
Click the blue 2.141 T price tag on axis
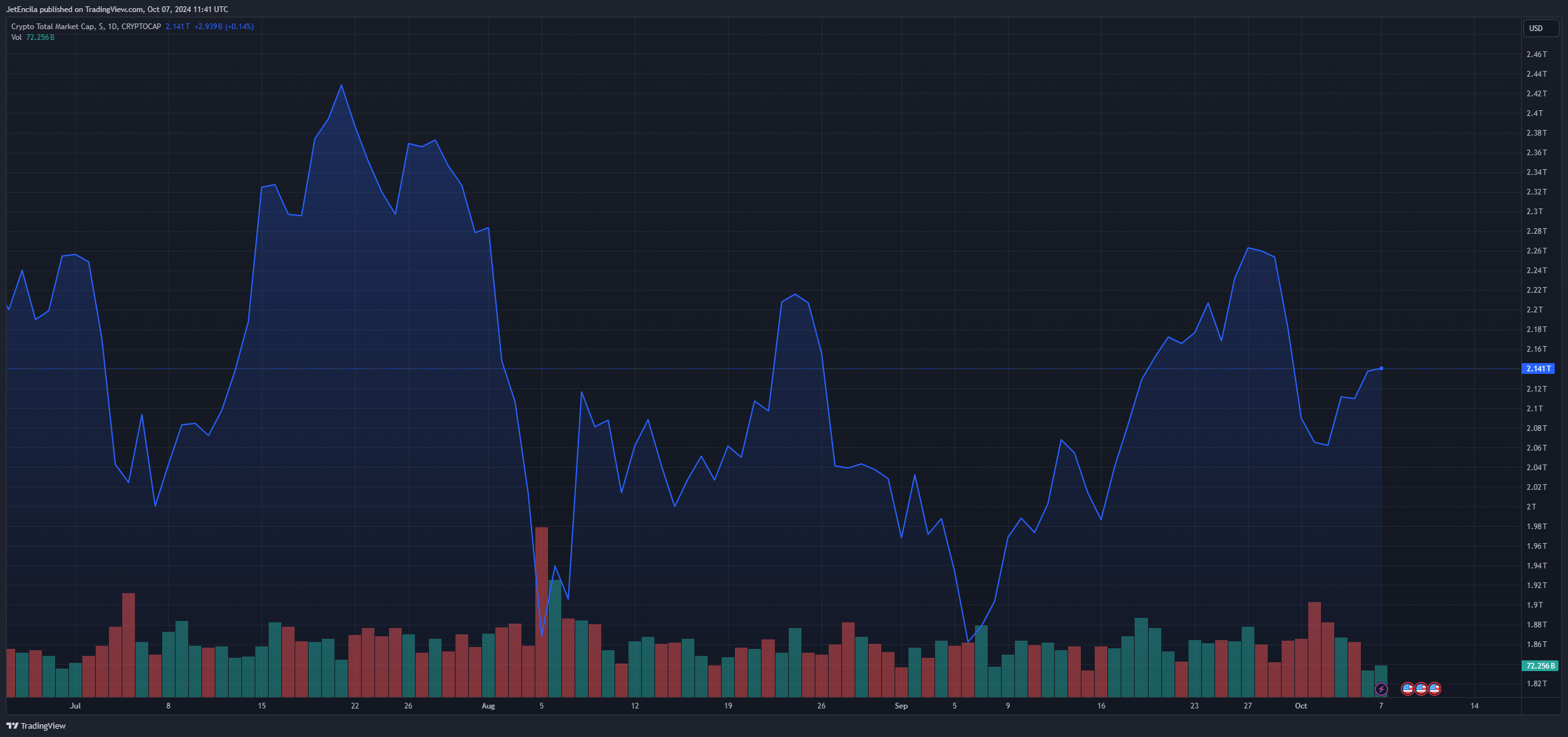pos(1538,369)
